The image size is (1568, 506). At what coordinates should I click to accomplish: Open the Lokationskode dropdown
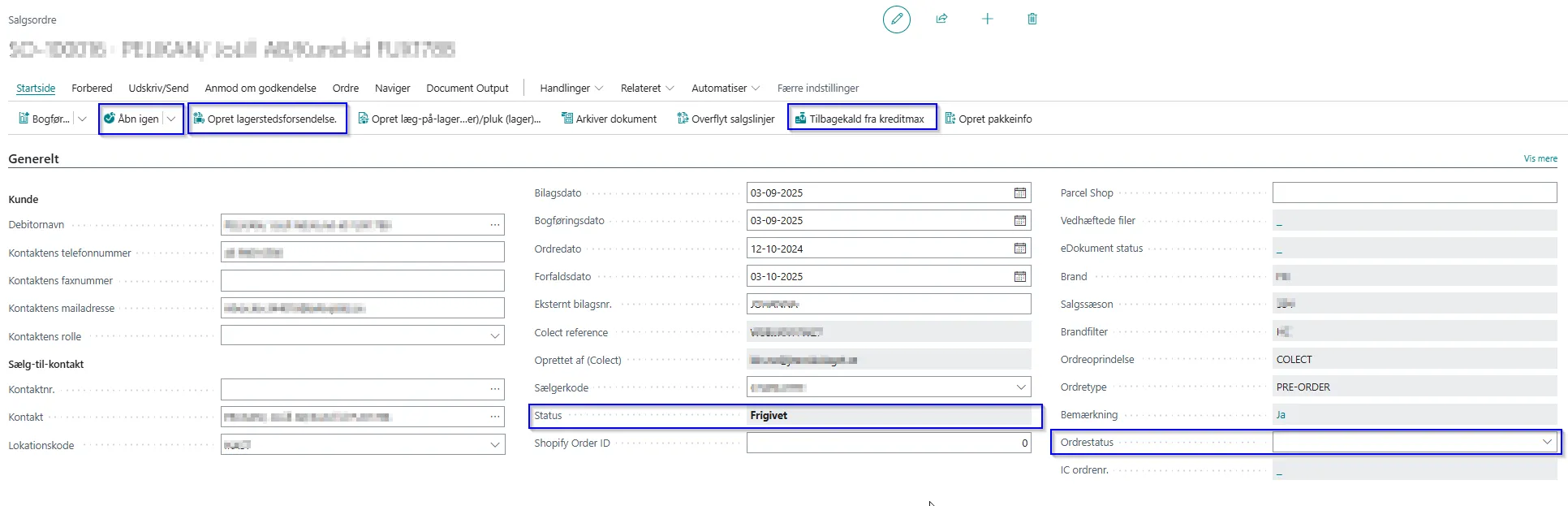point(494,445)
